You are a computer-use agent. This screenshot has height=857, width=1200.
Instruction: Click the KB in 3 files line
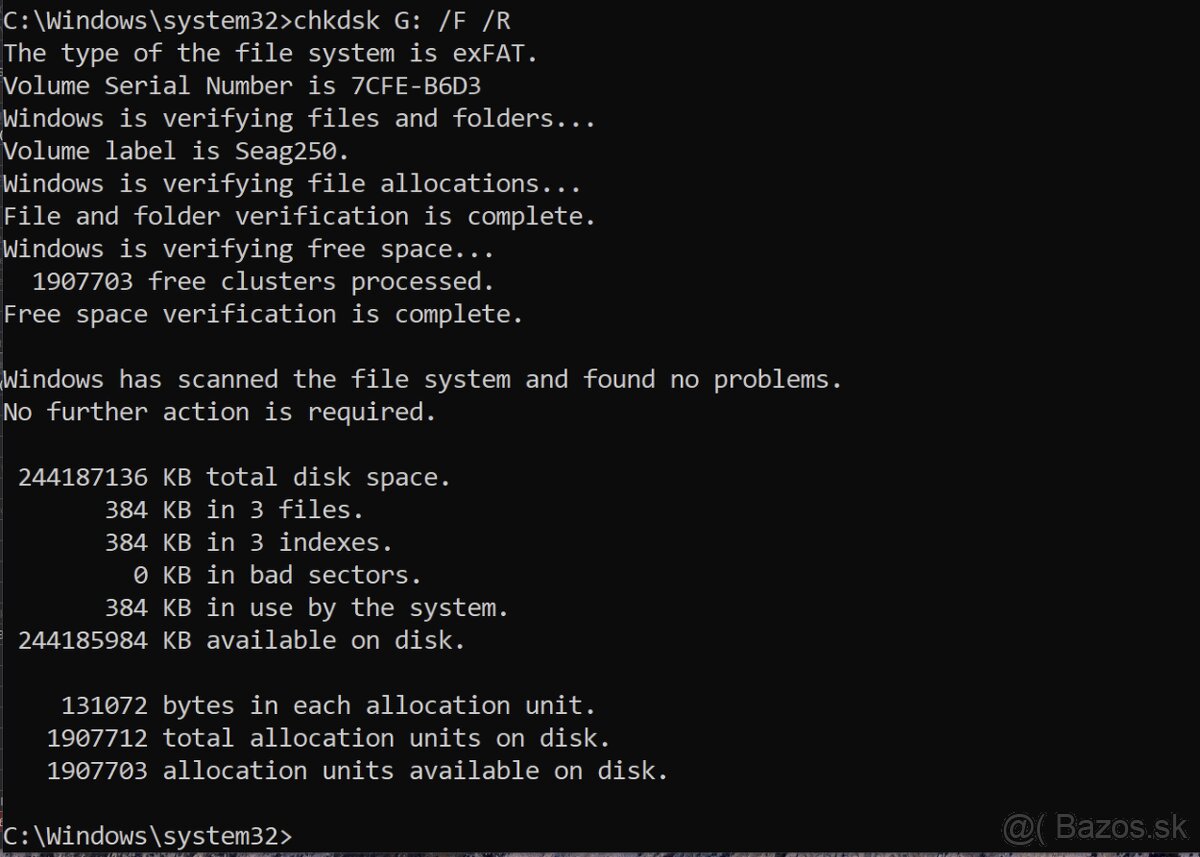[234, 510]
